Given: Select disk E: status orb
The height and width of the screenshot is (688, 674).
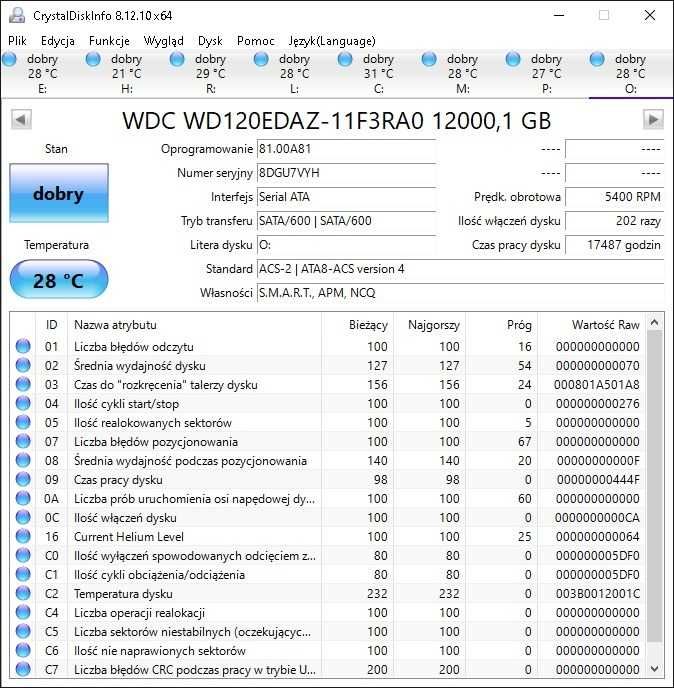Looking at the screenshot, I should 9,59.
